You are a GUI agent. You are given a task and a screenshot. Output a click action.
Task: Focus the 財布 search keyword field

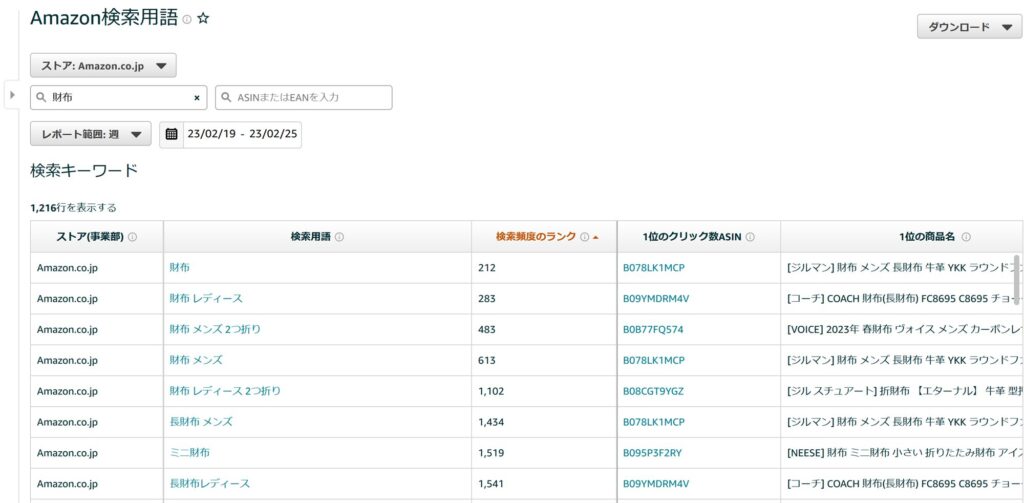point(119,97)
